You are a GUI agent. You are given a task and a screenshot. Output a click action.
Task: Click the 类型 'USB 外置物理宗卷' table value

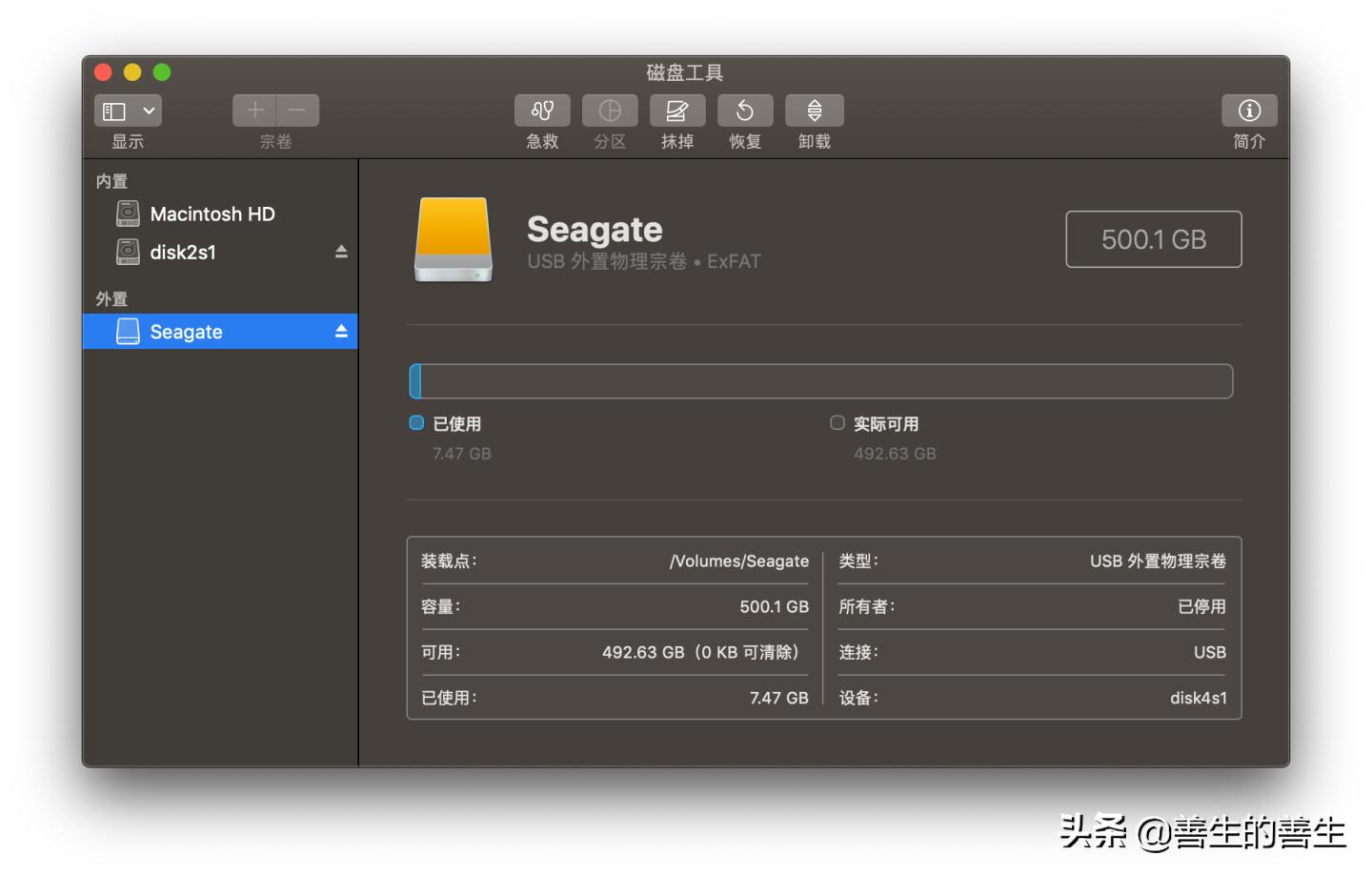coord(1158,561)
